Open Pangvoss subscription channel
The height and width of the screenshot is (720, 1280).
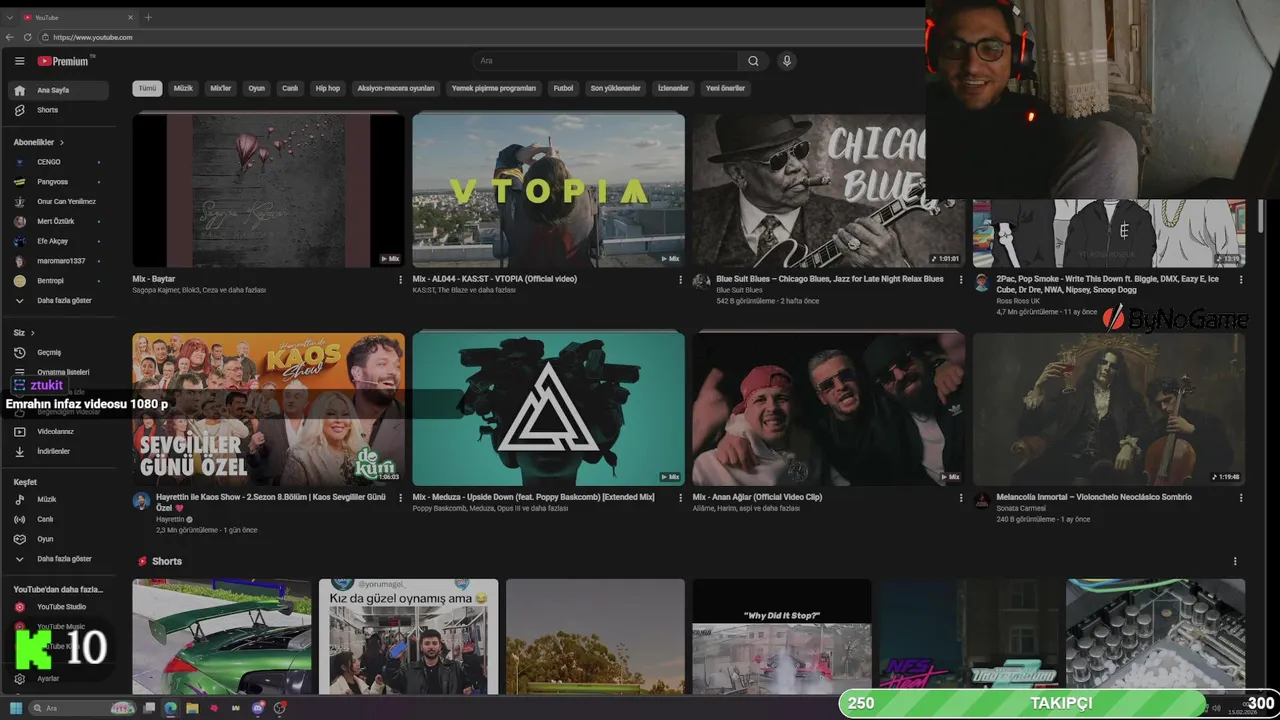coord(60,182)
